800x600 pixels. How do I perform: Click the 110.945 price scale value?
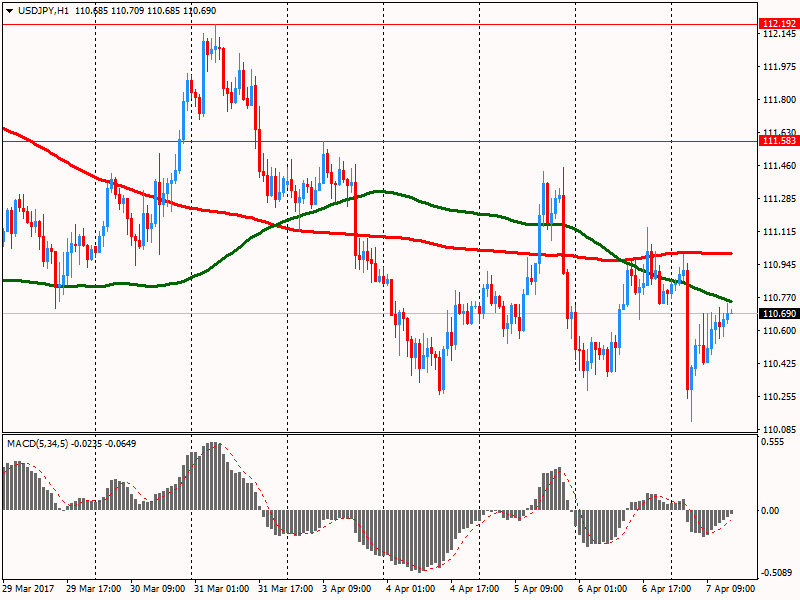point(779,265)
